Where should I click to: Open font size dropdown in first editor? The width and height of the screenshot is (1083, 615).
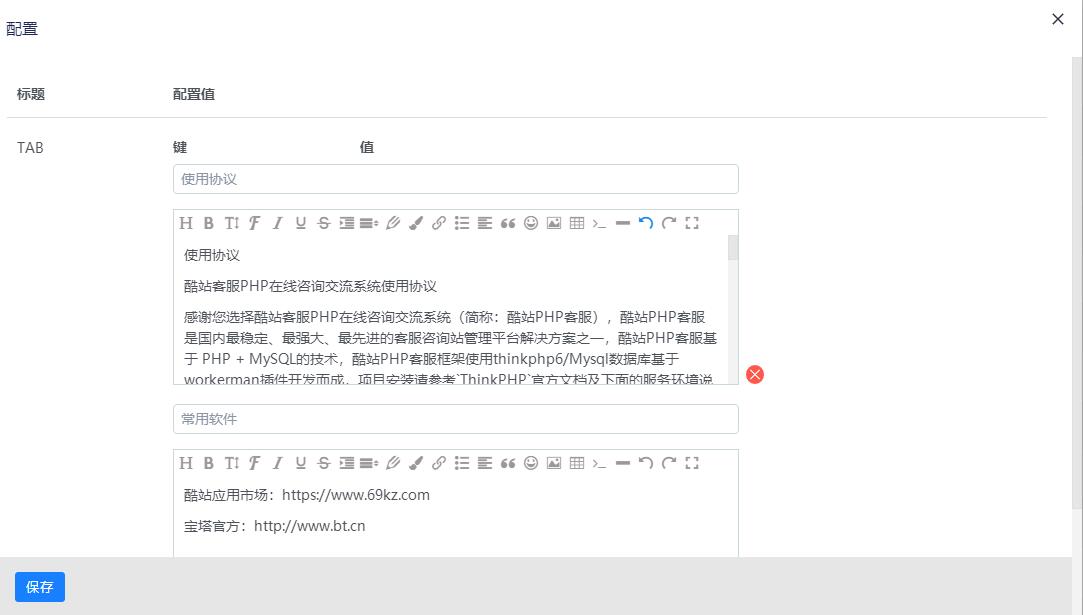coord(232,223)
